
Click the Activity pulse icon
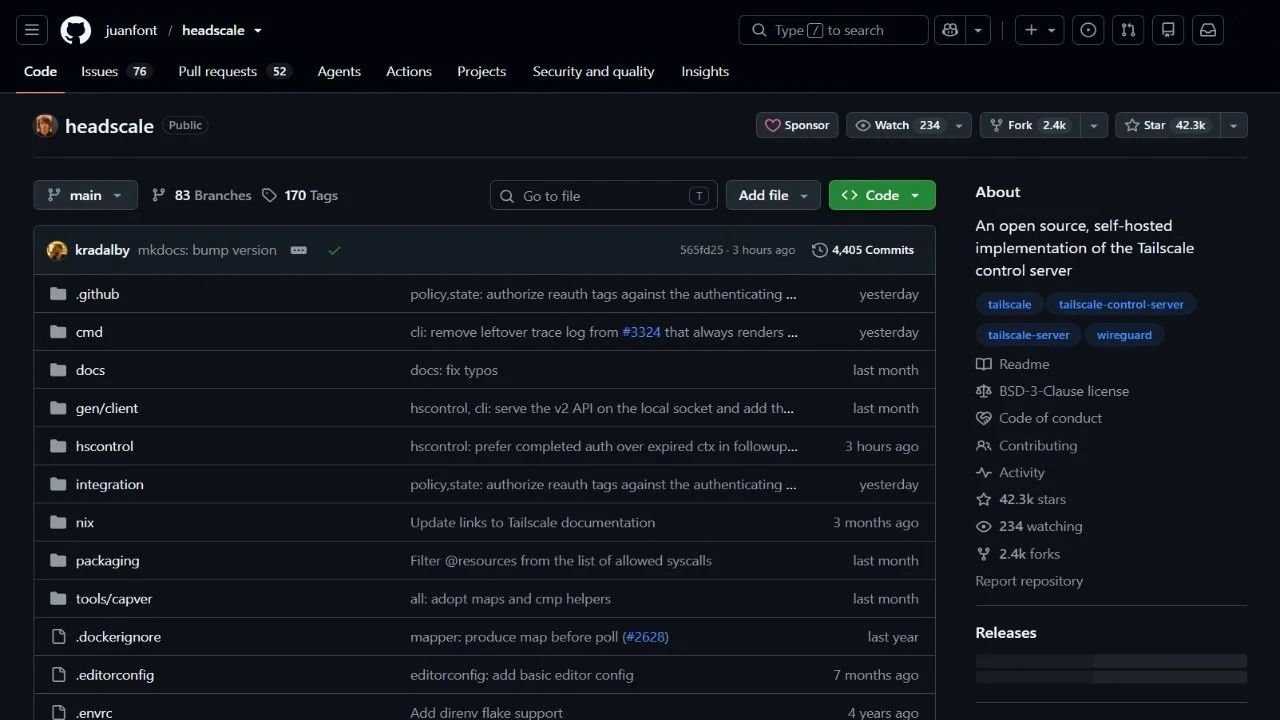point(984,472)
